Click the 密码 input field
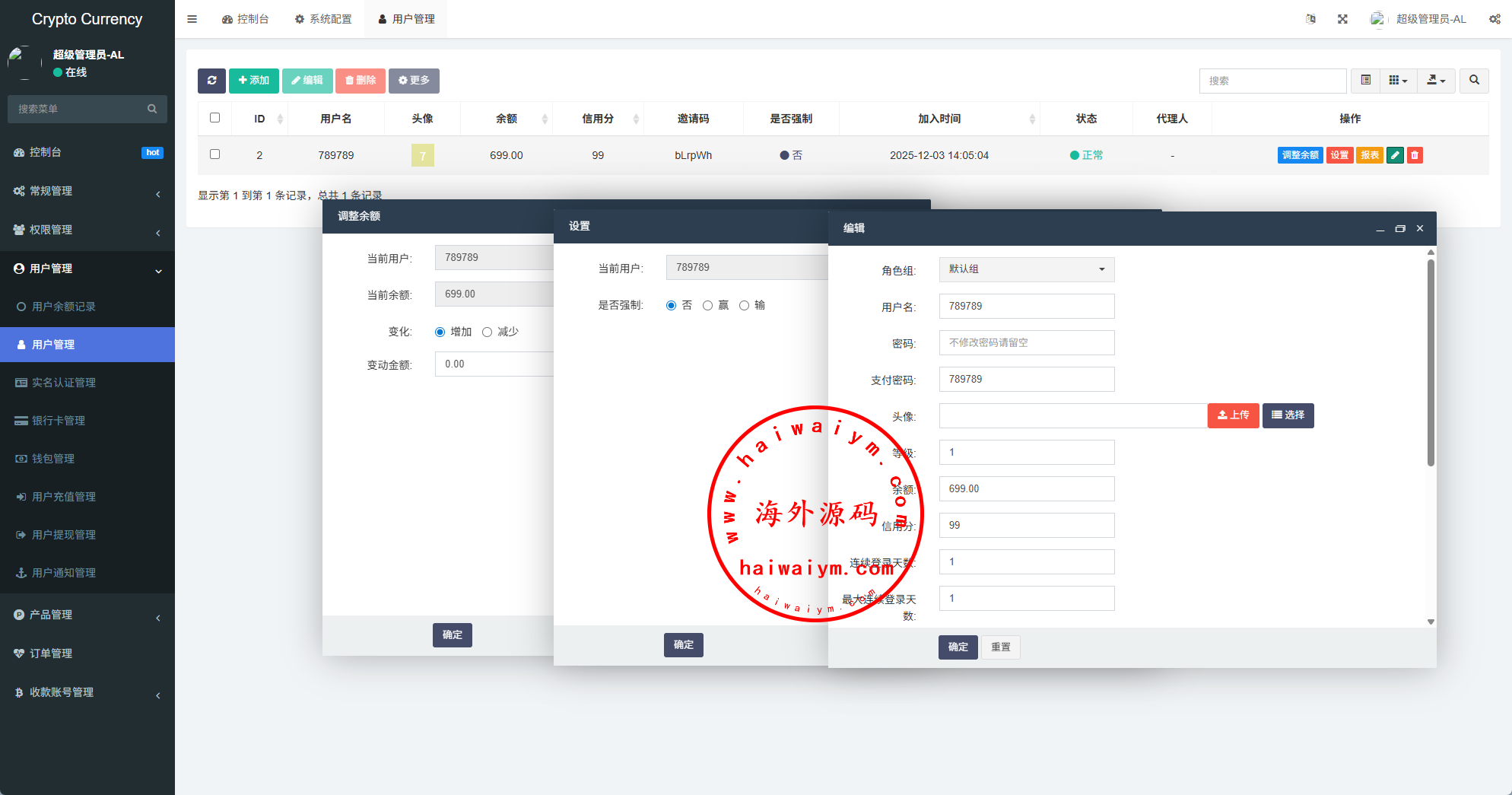Viewport: 1512px width, 795px height. coord(1026,342)
